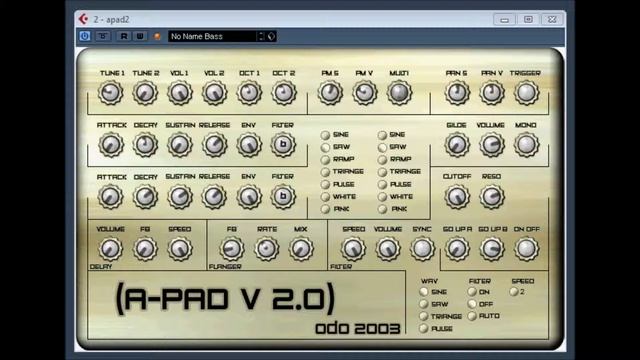The width and height of the screenshot is (640, 360).
Task: Select filter ON radio button
Action: tap(472, 292)
